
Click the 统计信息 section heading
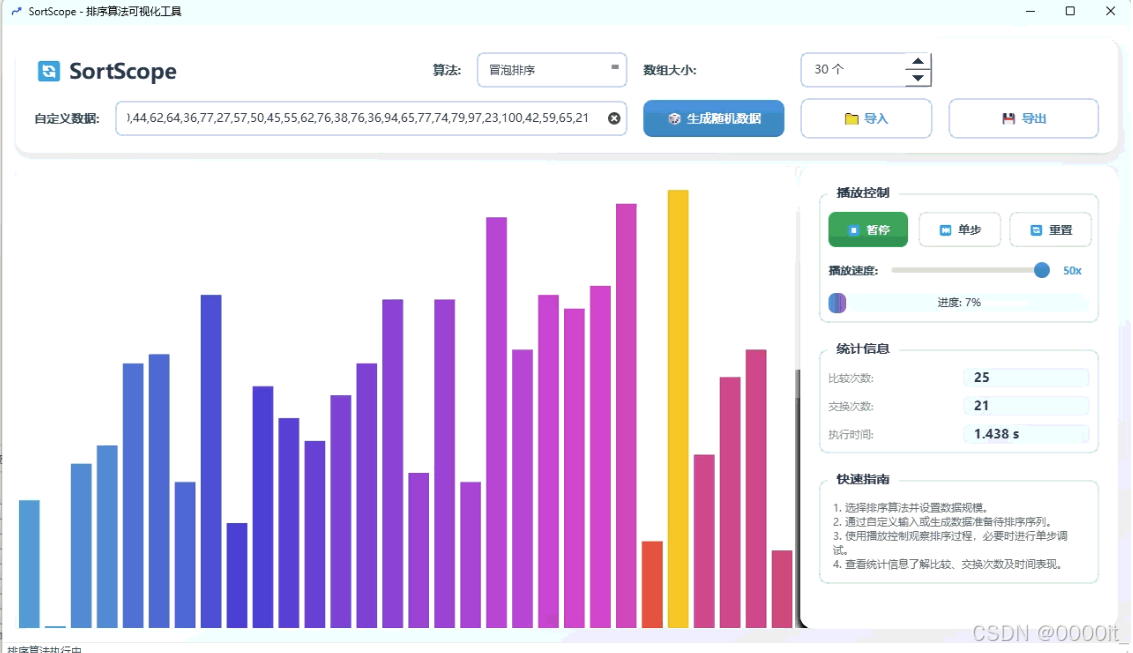coord(863,349)
